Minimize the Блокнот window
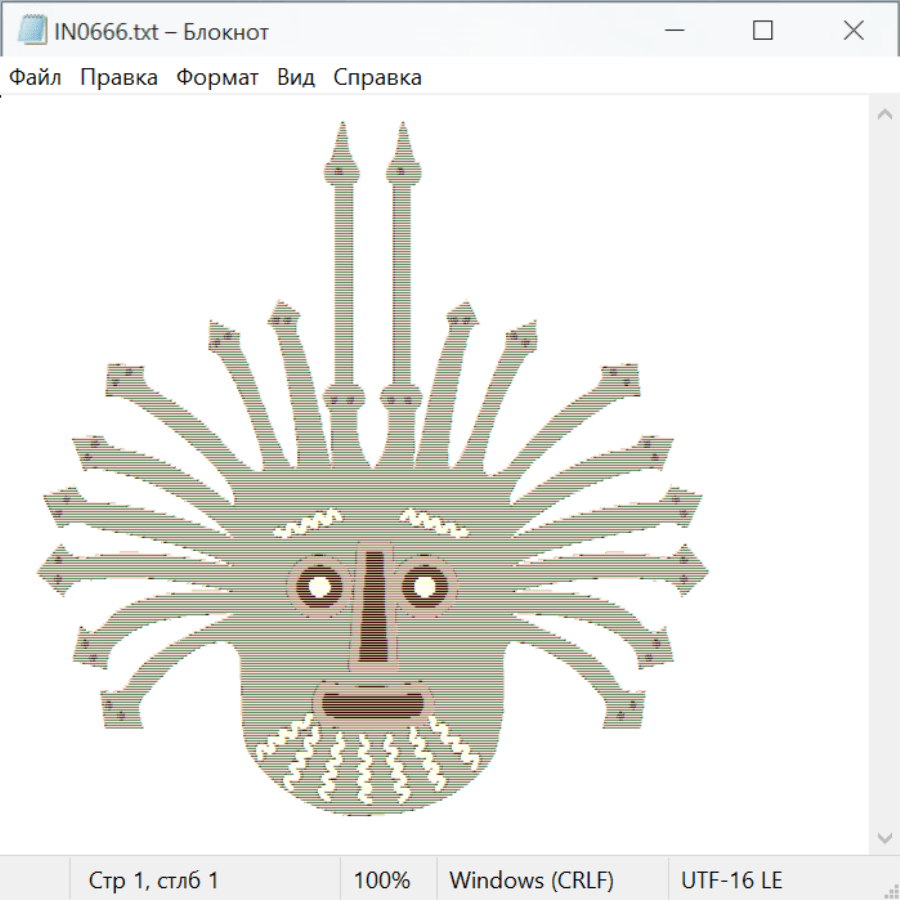 pos(674,31)
